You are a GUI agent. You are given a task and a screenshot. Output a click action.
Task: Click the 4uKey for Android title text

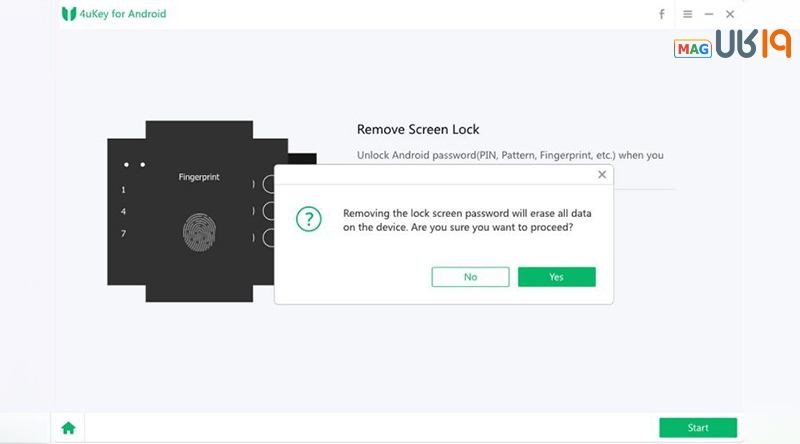125,14
